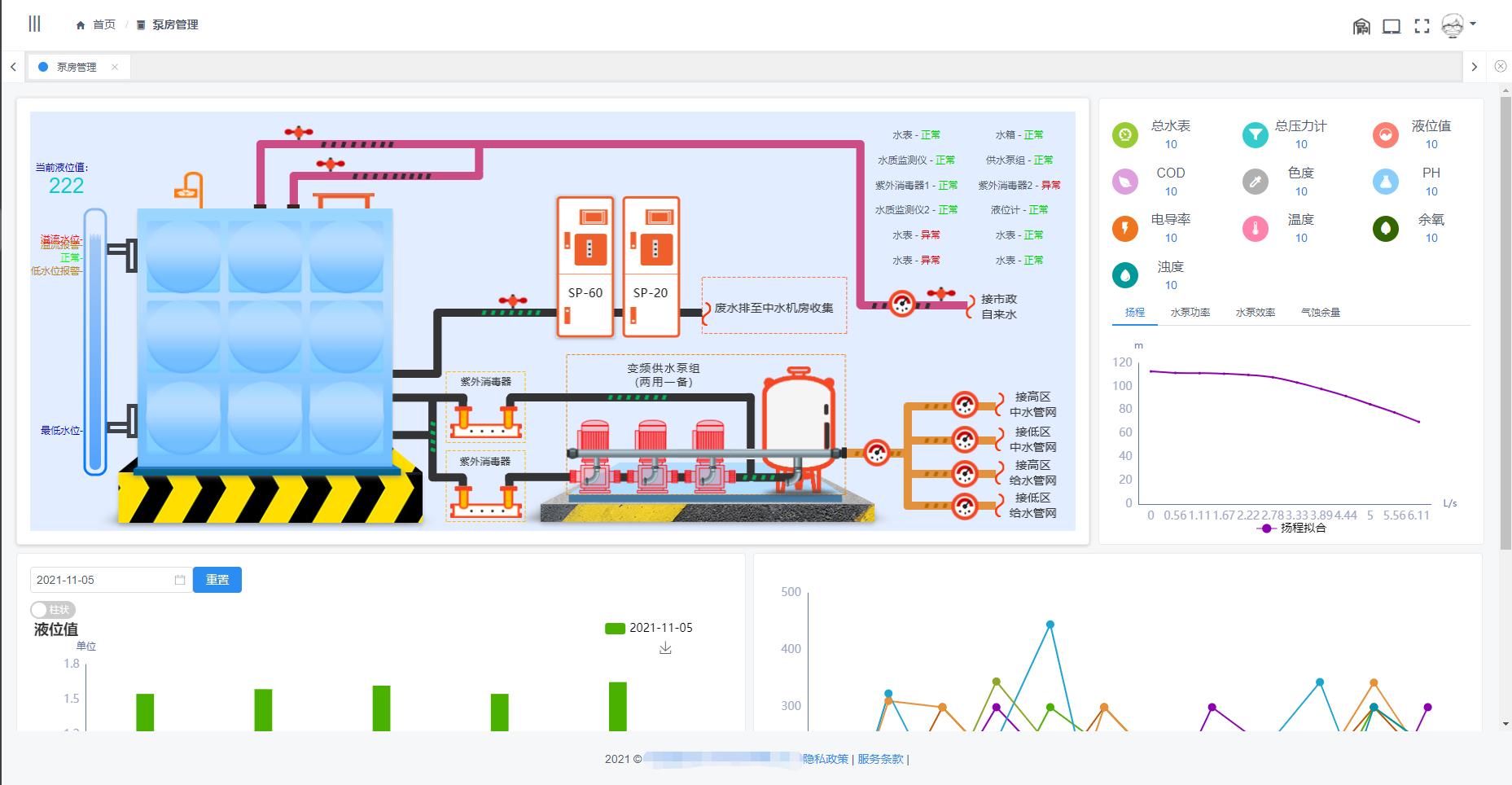Navigate tabs left with the arrow
Screen dimensions: 1512x785
13,67
